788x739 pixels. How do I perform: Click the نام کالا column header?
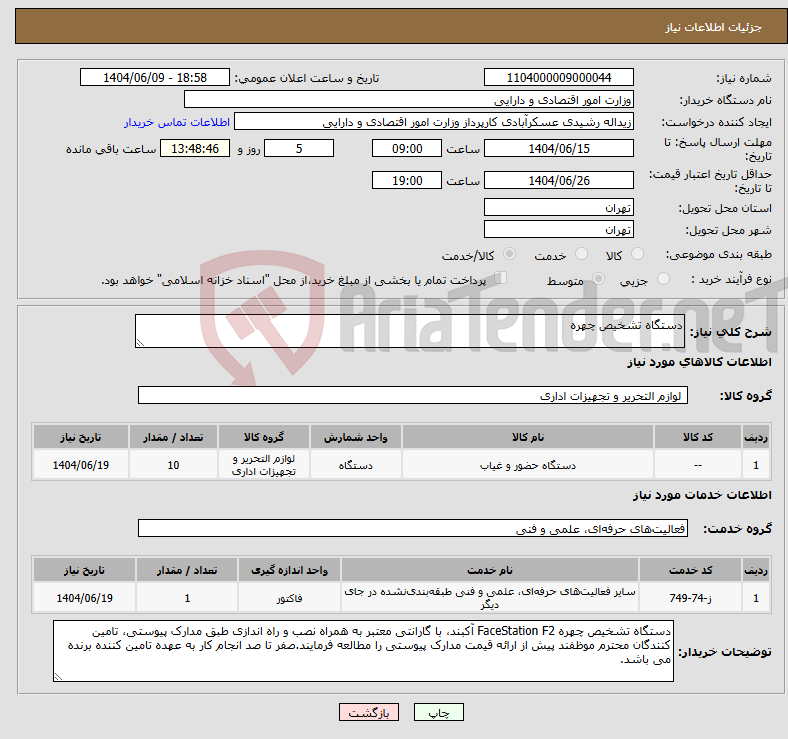coord(528,437)
